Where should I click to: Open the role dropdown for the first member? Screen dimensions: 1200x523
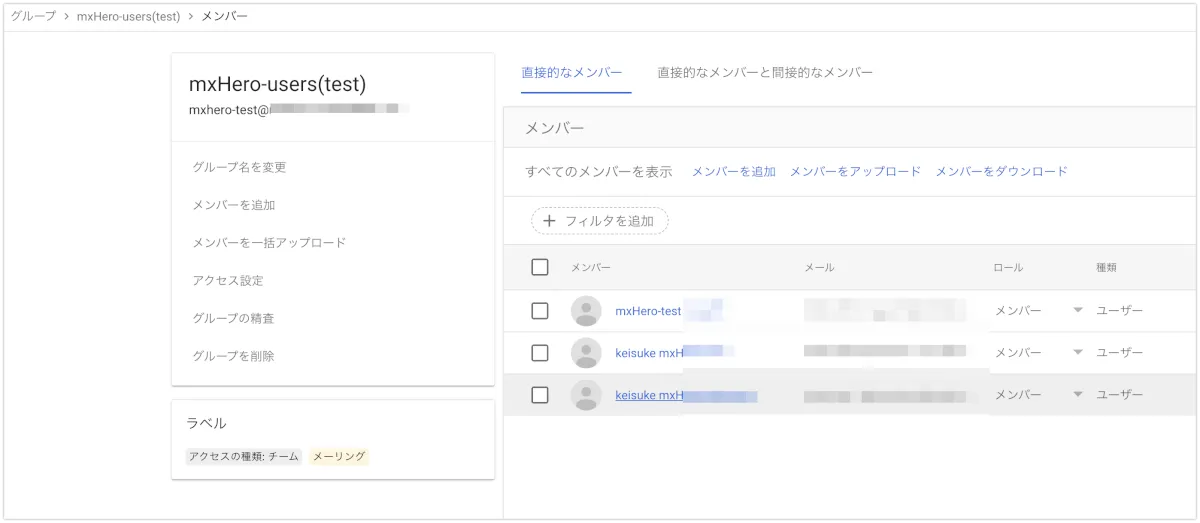pyautogui.click(x=1077, y=311)
